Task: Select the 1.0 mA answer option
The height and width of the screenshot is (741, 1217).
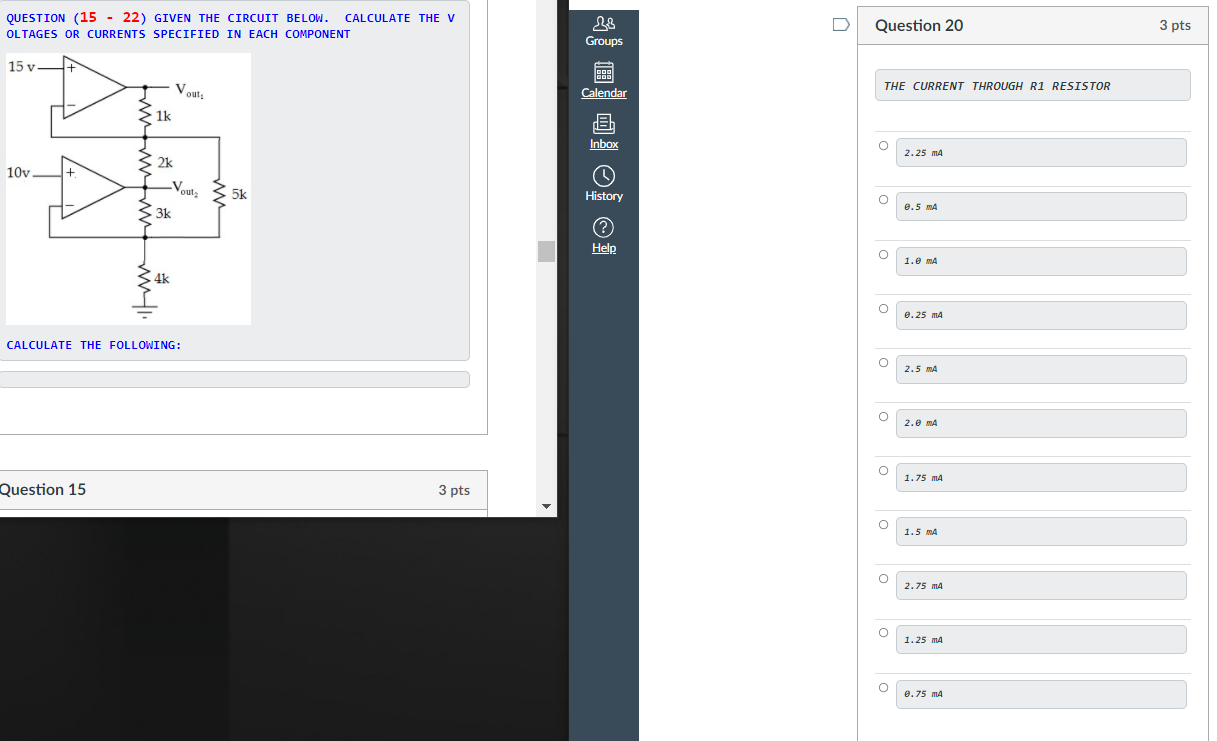Action: (883, 254)
